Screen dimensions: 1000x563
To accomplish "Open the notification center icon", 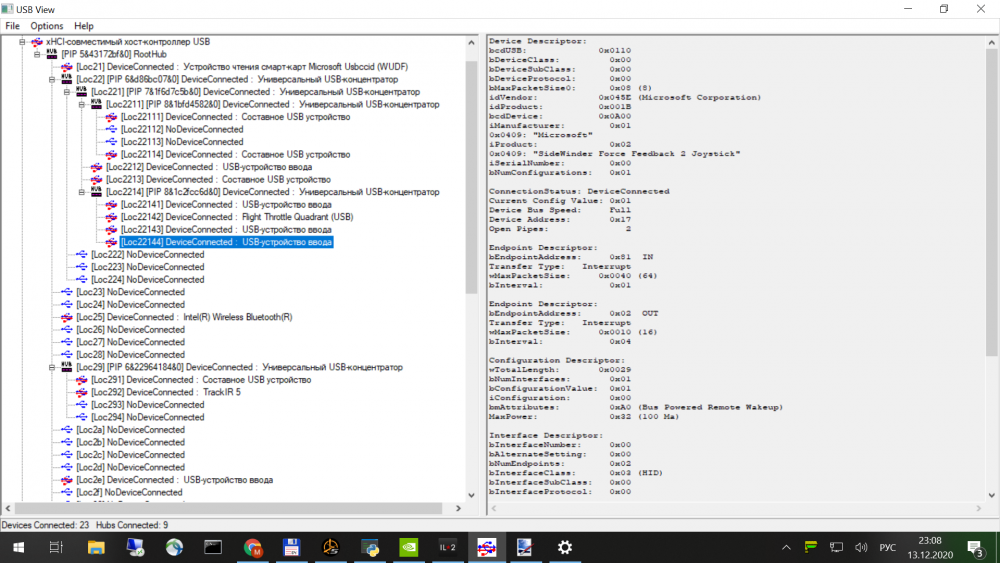I will [975, 548].
